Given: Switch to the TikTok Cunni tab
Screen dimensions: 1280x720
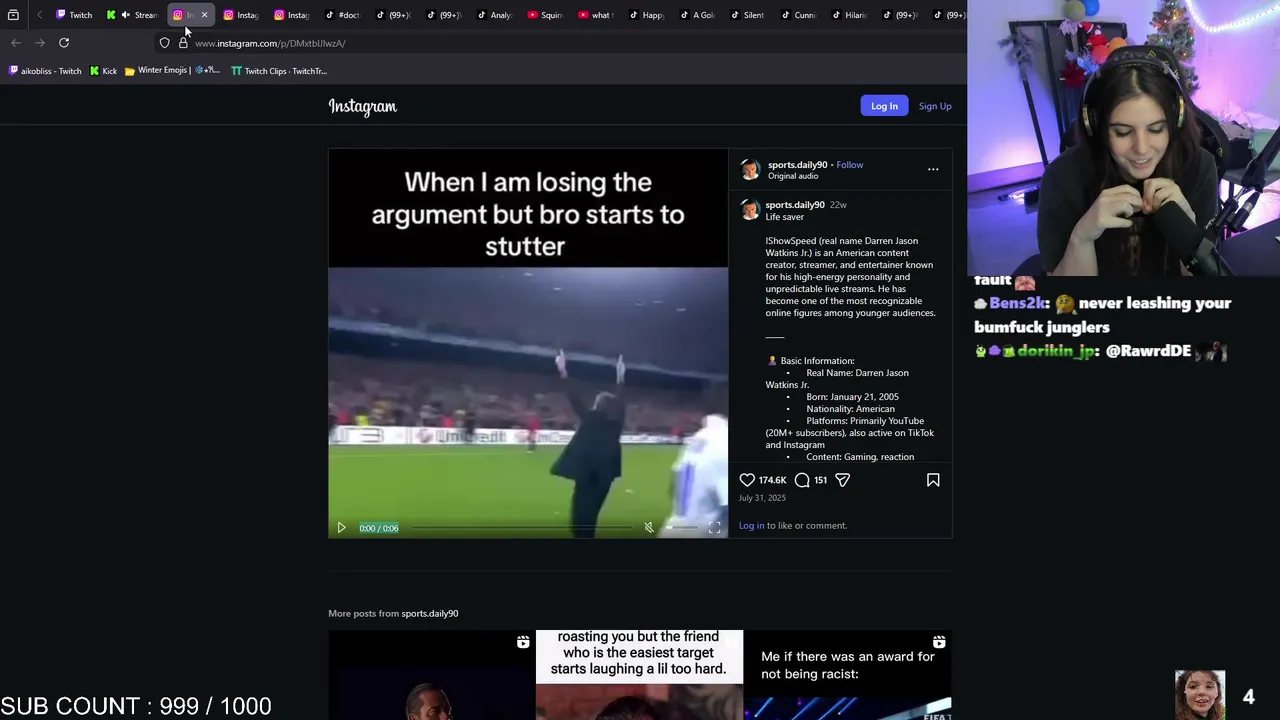Looking at the screenshot, I should (x=798, y=15).
